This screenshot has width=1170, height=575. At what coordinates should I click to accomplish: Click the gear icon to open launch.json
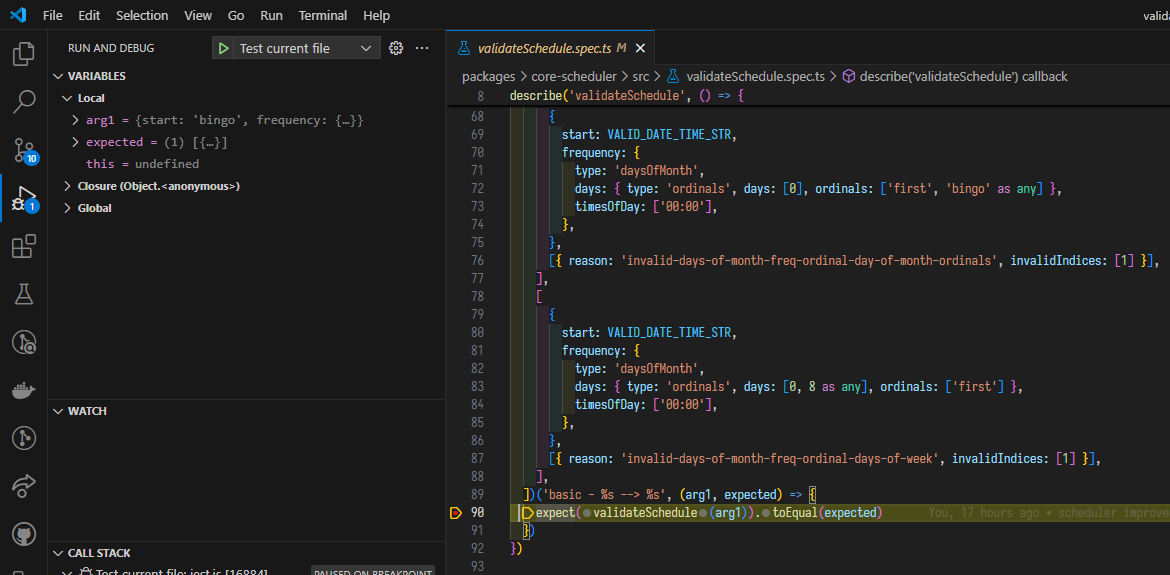(396, 48)
